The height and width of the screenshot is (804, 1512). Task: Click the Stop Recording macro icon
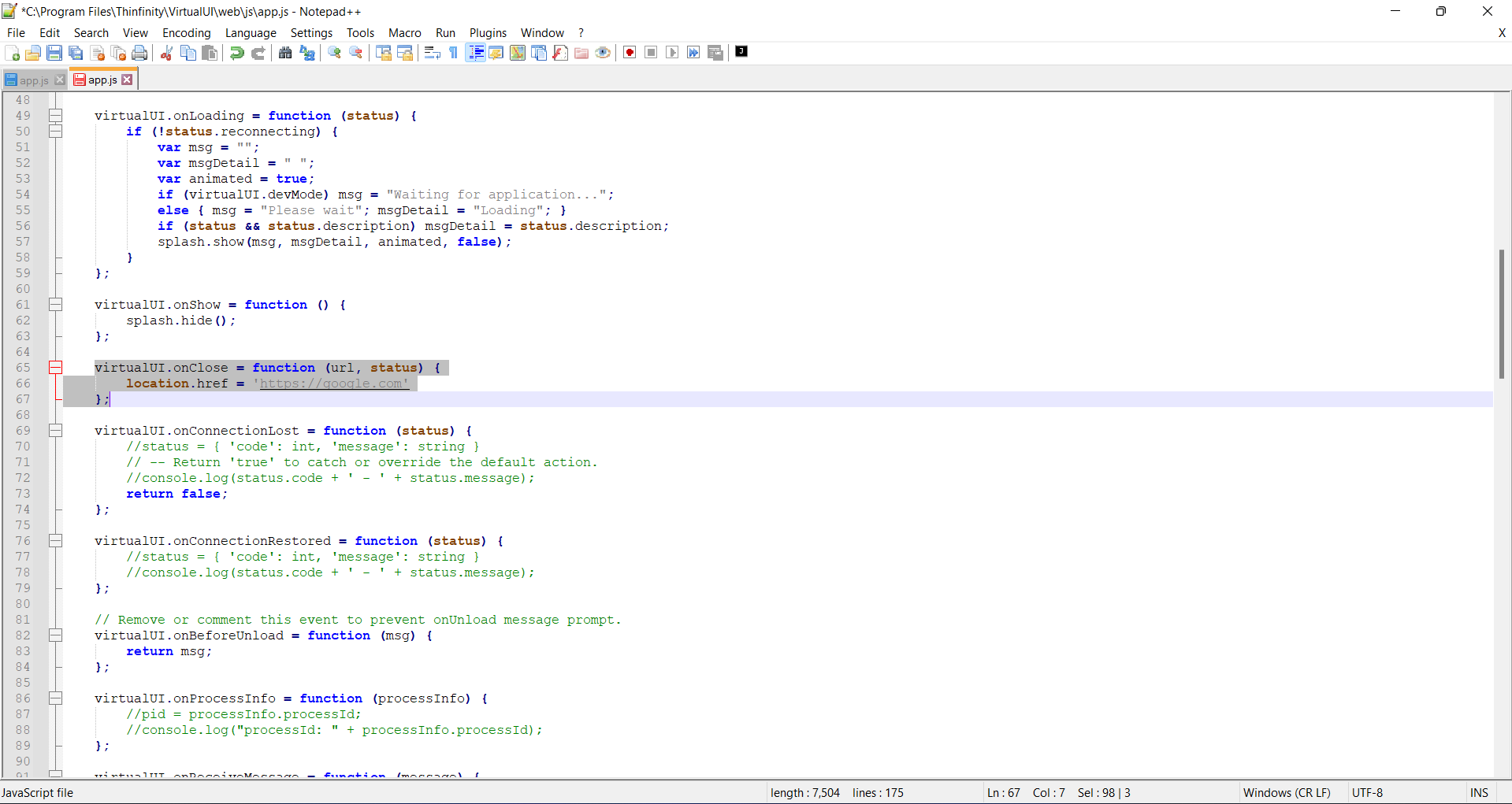(x=651, y=53)
